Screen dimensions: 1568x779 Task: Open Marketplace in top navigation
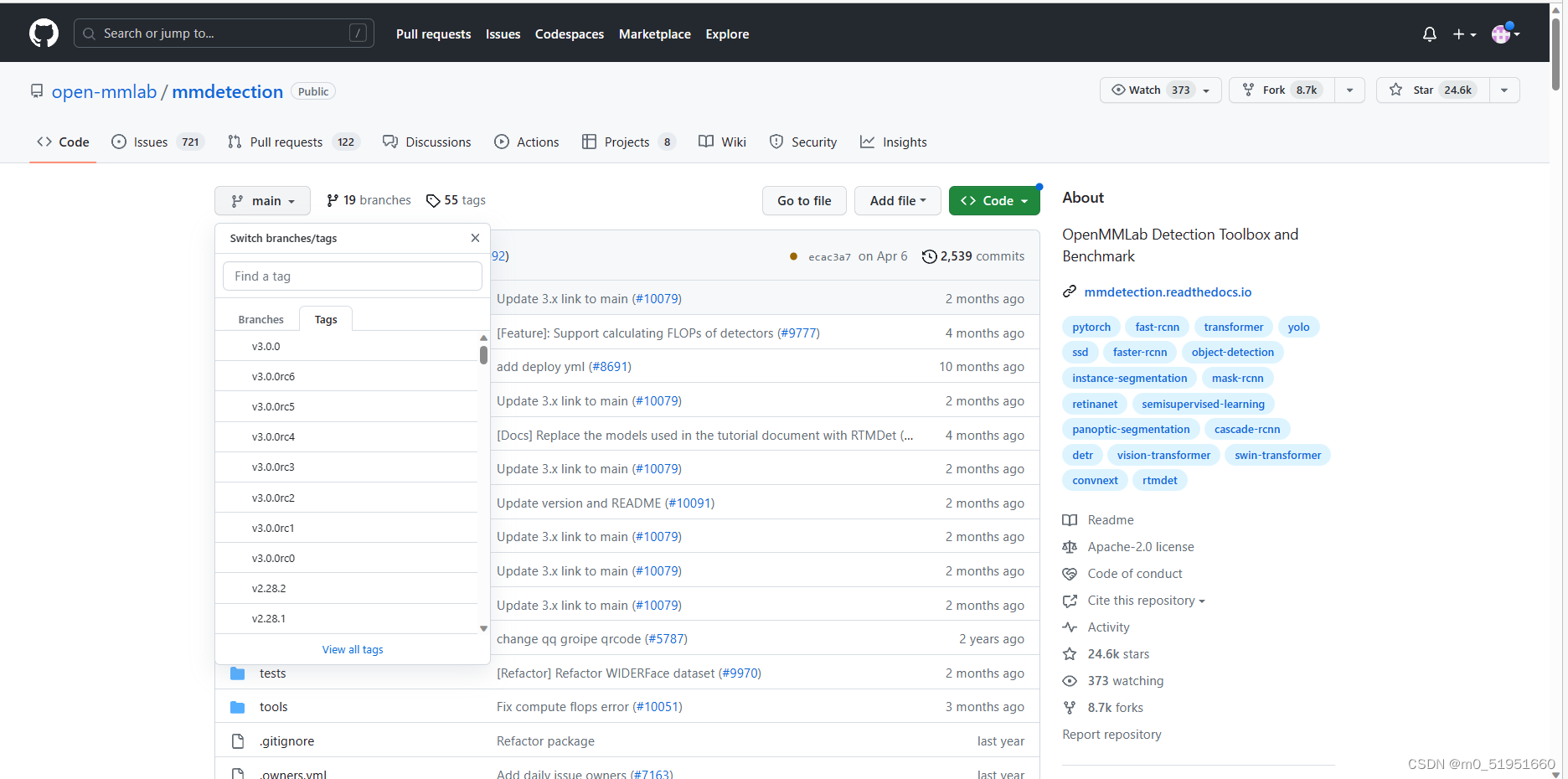tap(655, 34)
